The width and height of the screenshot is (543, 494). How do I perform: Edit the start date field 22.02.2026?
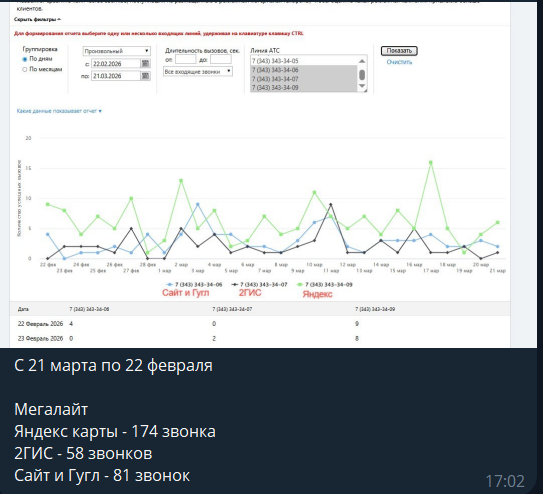[x=116, y=64]
